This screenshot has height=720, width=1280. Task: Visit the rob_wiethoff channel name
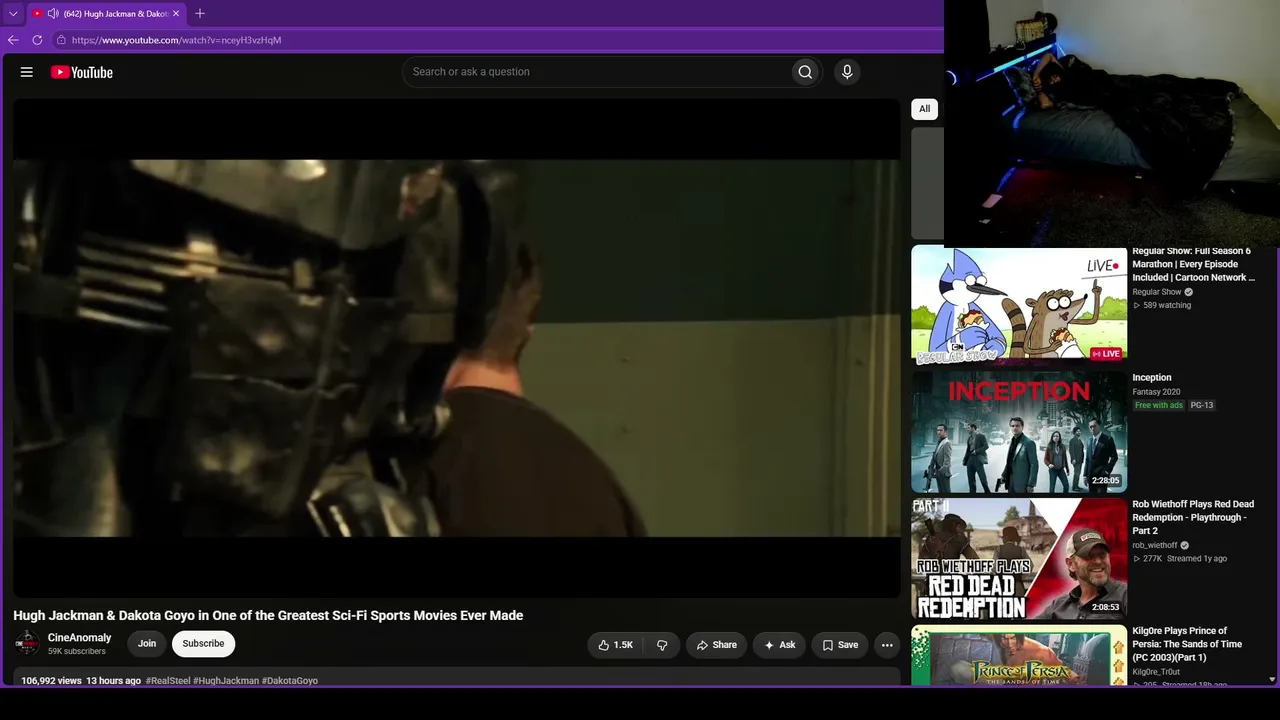pyautogui.click(x=1155, y=546)
